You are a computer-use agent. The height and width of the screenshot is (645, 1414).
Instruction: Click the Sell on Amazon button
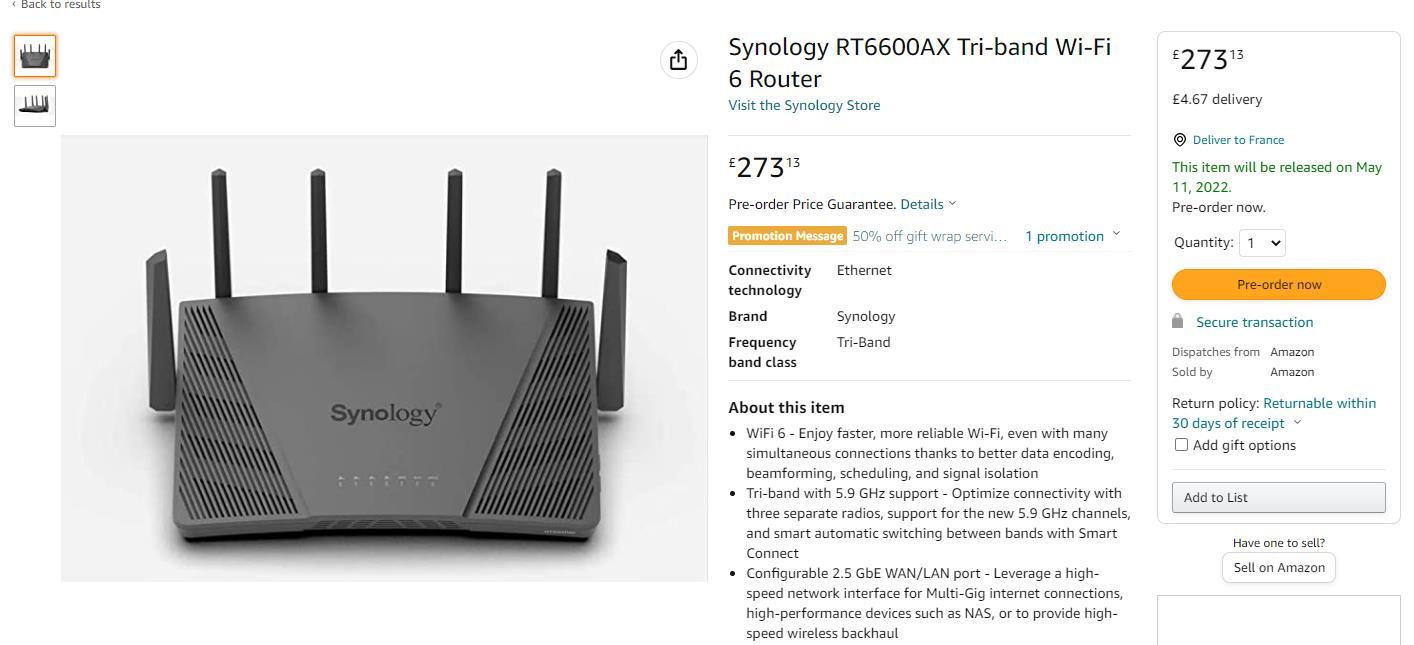coord(1278,567)
